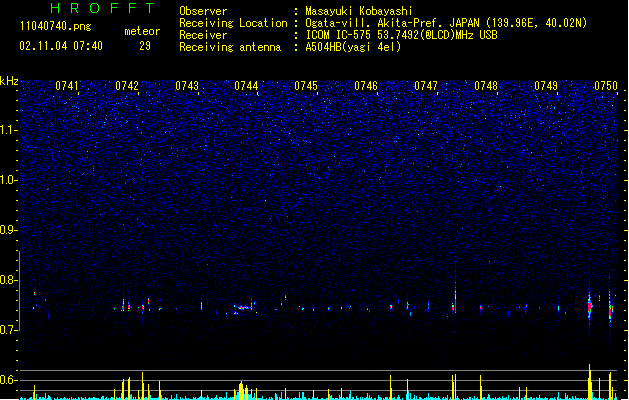Click the HROFFT title text

tap(102, 8)
